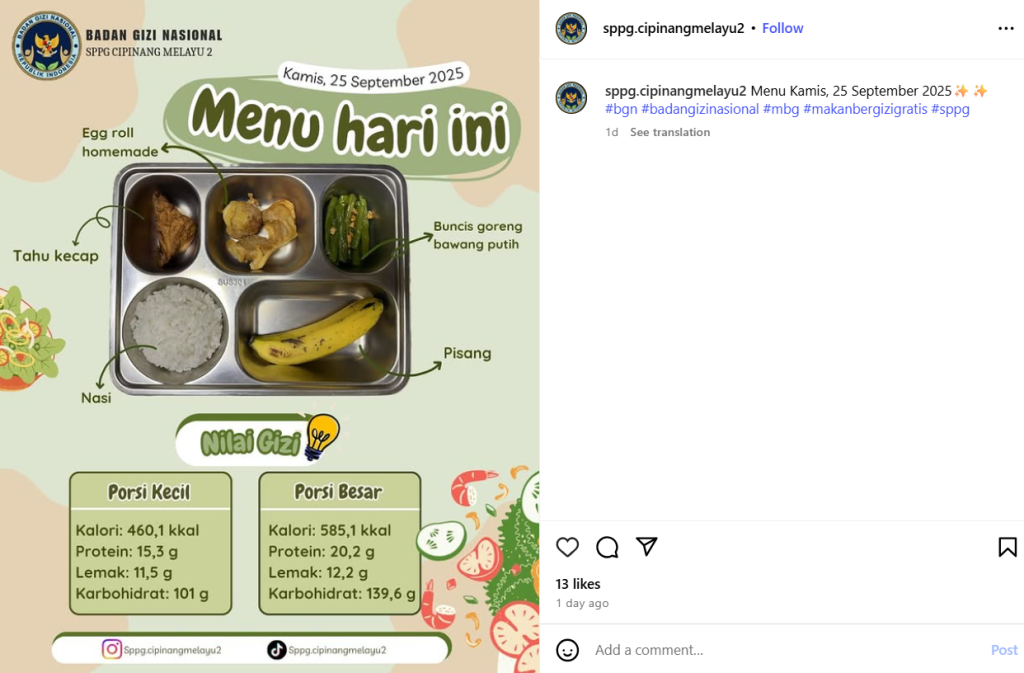This screenshot has height=673, width=1024.
Task: Open comments via the speech bubble icon
Action: pyautogui.click(x=607, y=547)
